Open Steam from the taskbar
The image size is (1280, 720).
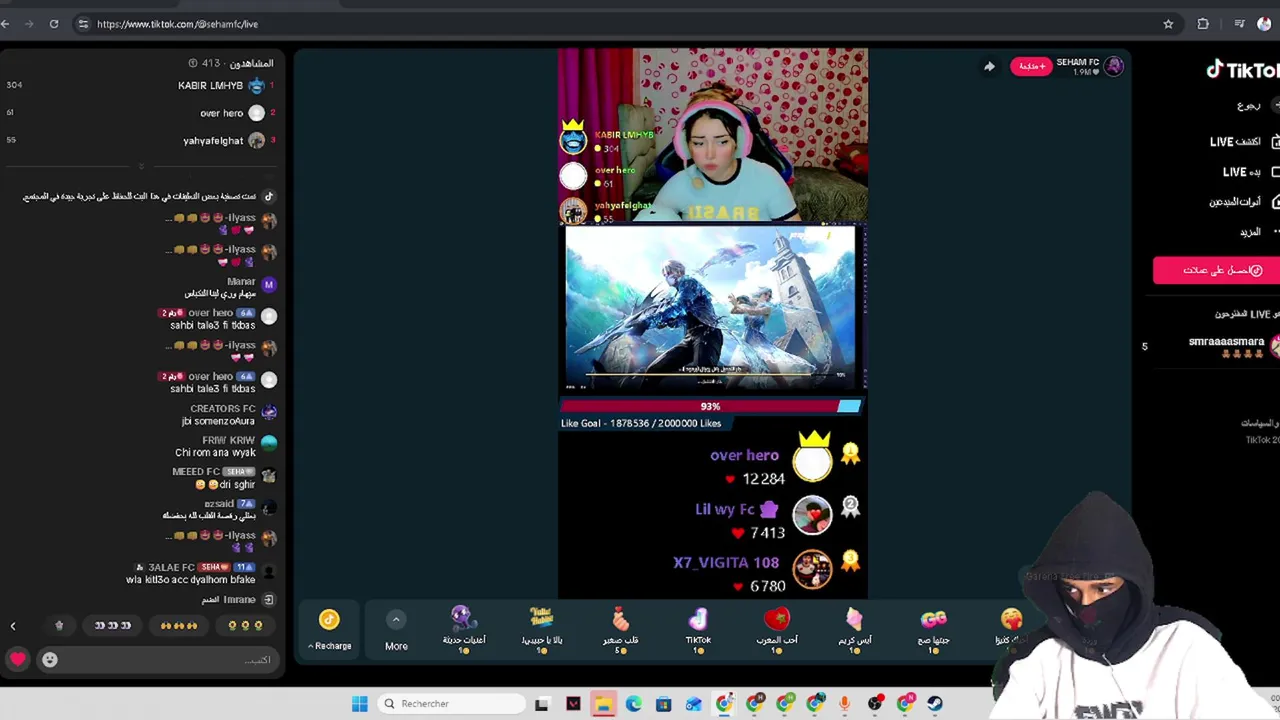pos(935,703)
